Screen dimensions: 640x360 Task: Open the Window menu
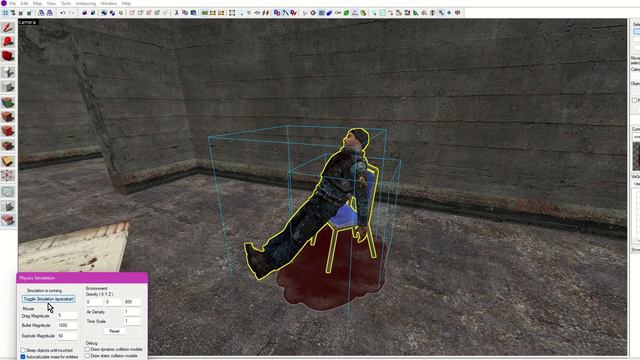click(x=109, y=3)
